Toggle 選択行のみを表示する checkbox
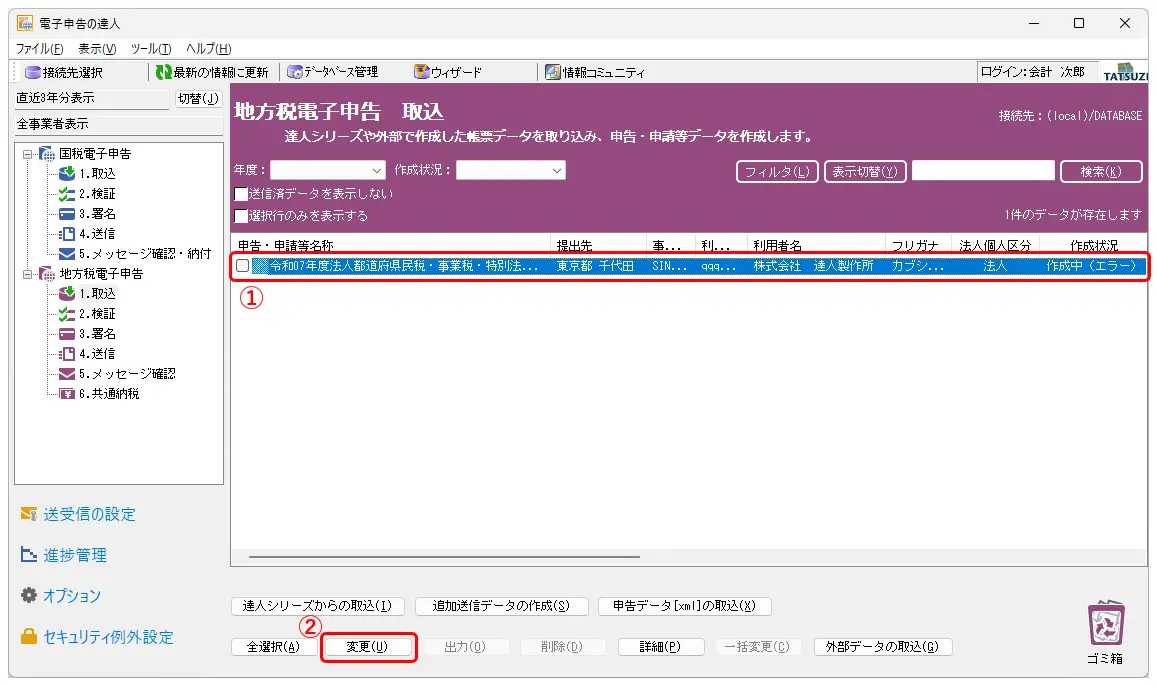Viewport: 1157px width, 686px height. (241, 216)
